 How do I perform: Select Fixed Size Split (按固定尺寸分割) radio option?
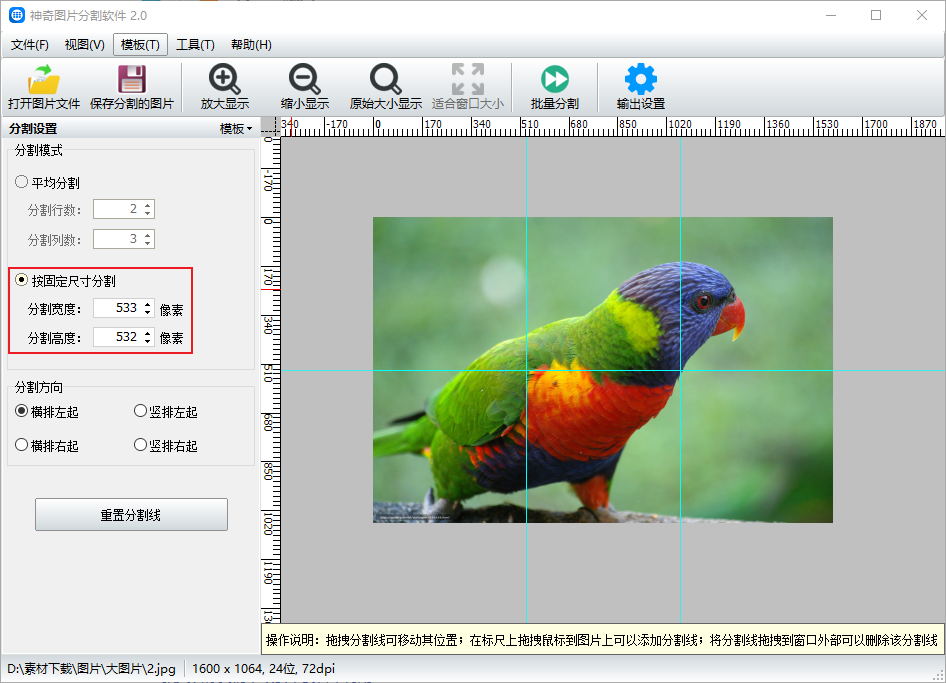click(x=22, y=281)
